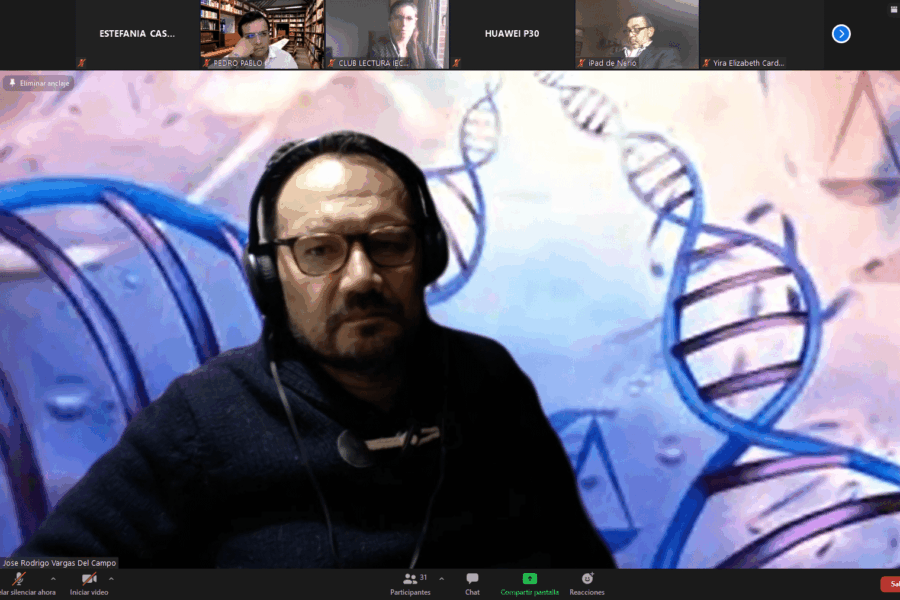Select the Yira Elizabeth Card... participant tile
The height and width of the screenshot is (600, 900).
tap(761, 34)
